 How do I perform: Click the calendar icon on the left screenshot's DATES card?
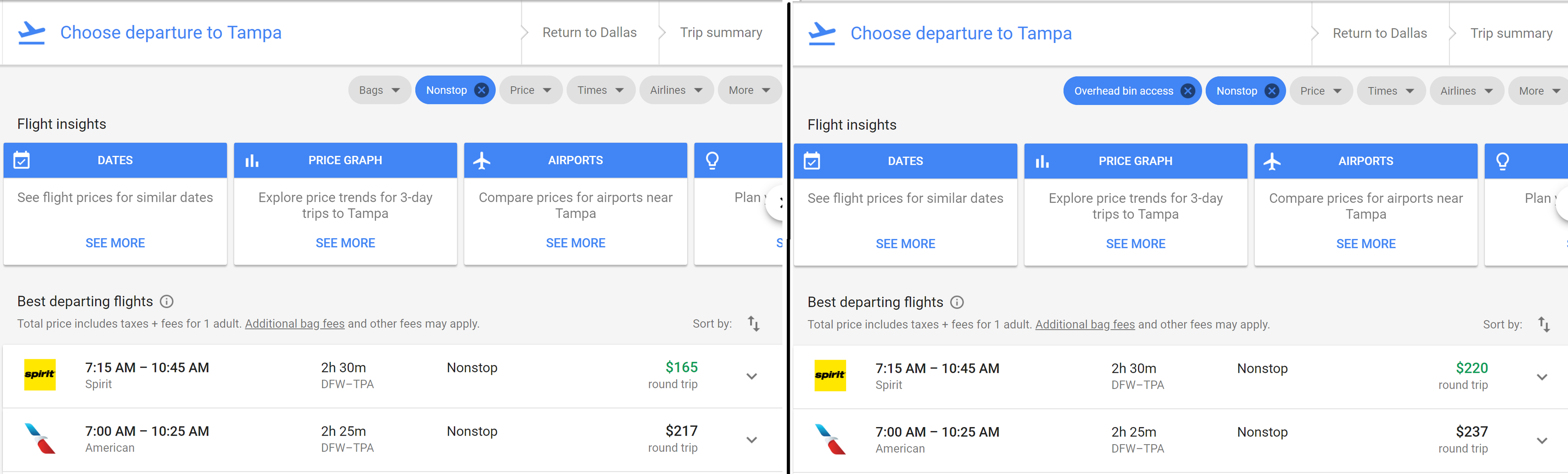(x=22, y=160)
